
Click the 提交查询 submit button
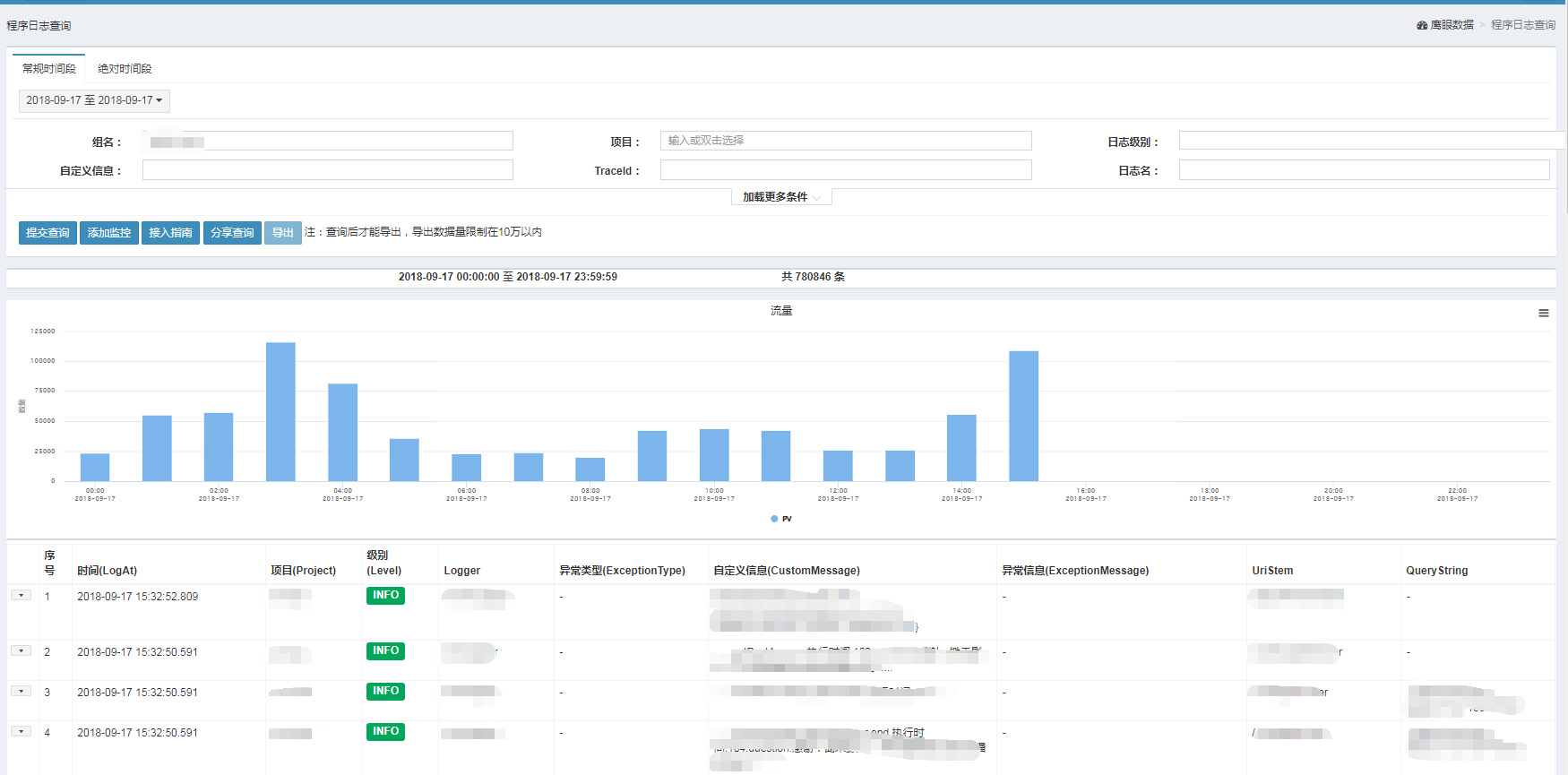point(48,233)
